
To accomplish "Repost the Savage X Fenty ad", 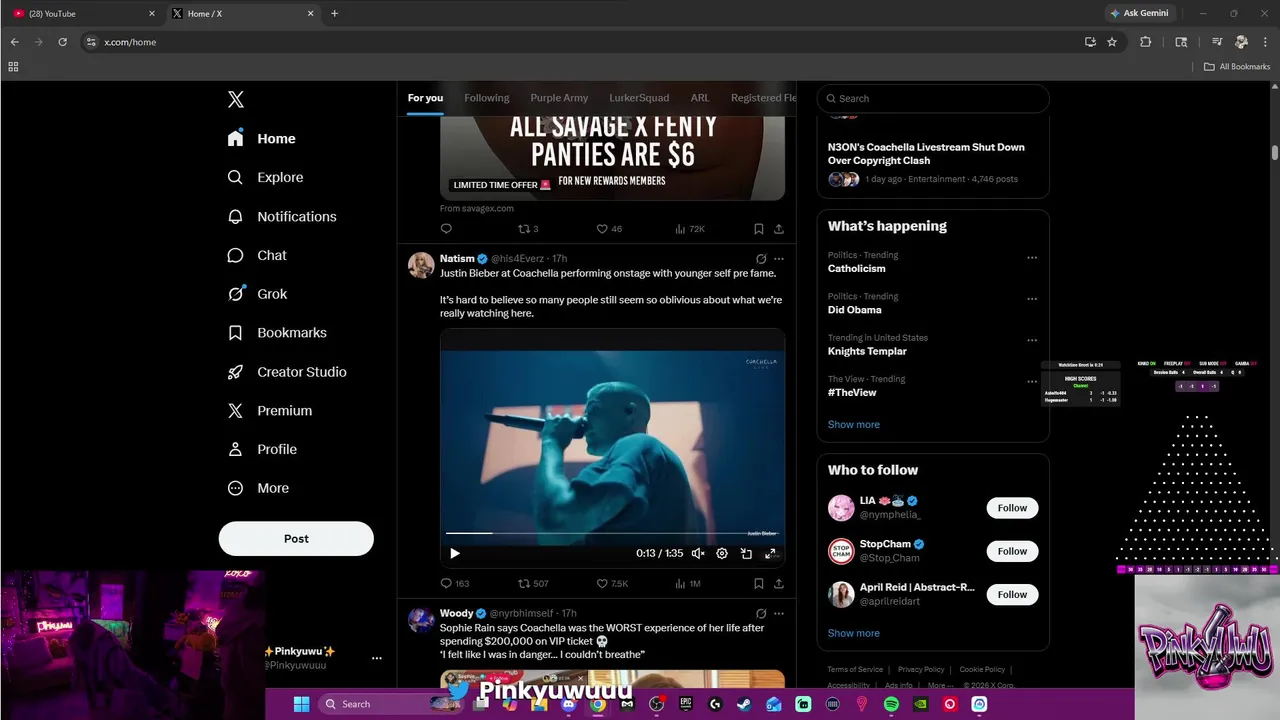I will coord(528,229).
